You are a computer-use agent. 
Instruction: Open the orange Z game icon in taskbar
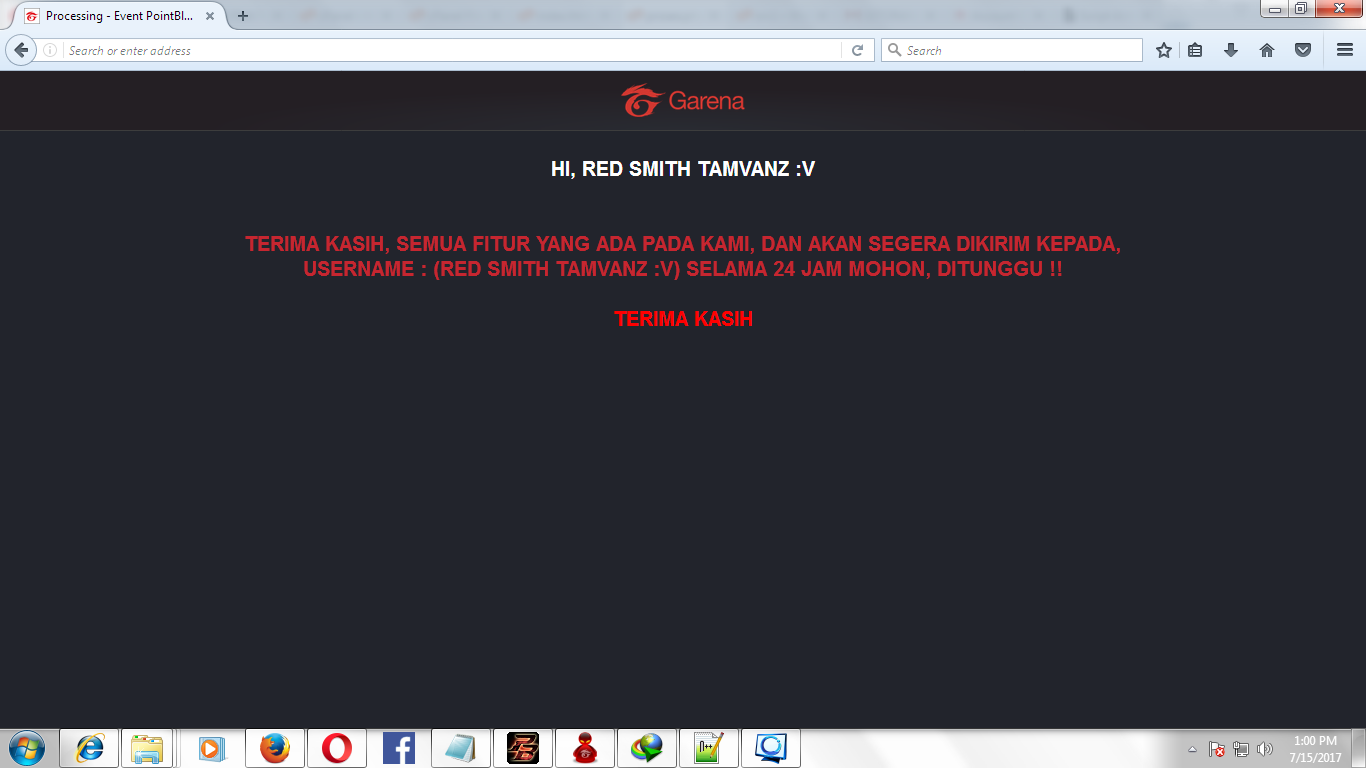[523, 748]
